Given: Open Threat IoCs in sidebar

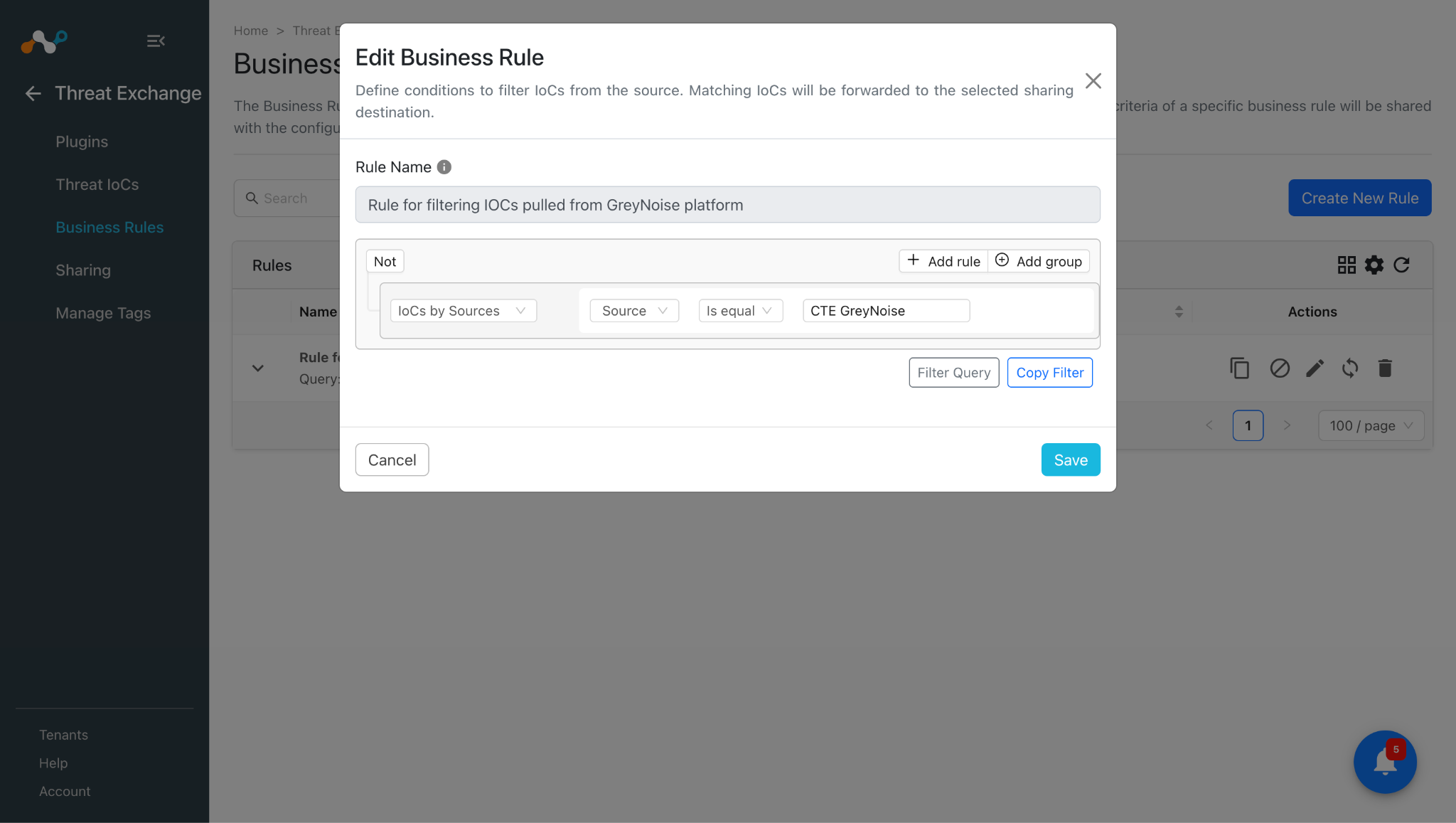Looking at the screenshot, I should [x=97, y=184].
